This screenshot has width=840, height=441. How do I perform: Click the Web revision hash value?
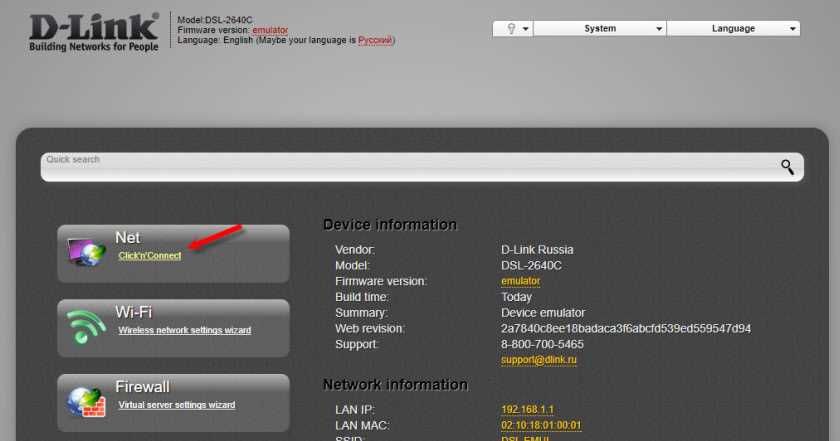626,328
